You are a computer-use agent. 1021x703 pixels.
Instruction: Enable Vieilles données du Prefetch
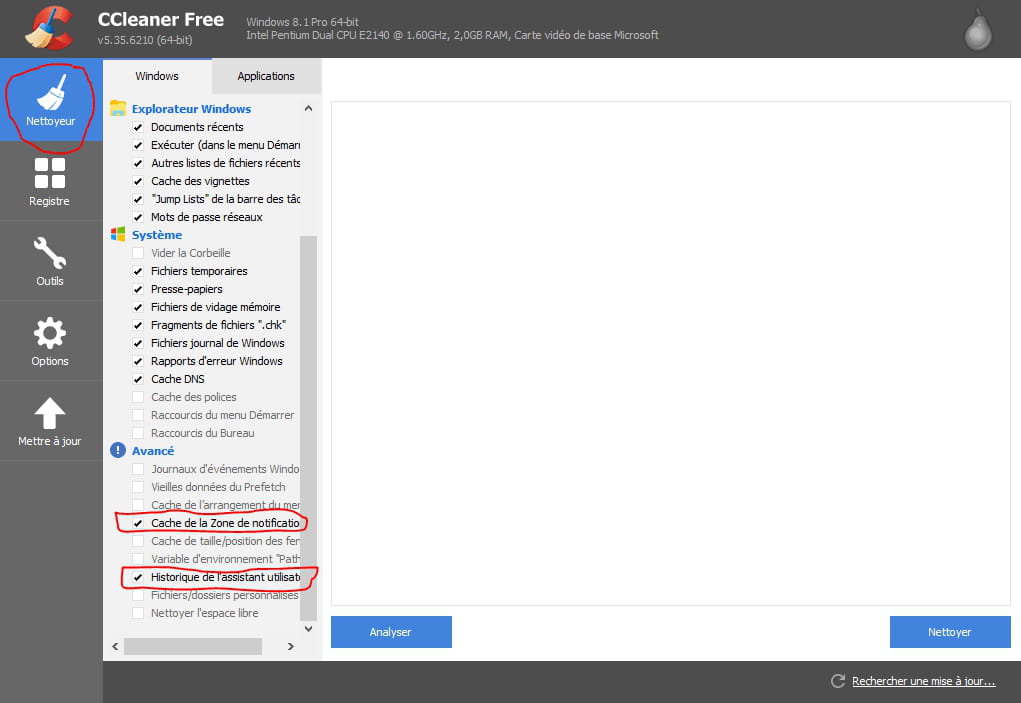[138, 488]
